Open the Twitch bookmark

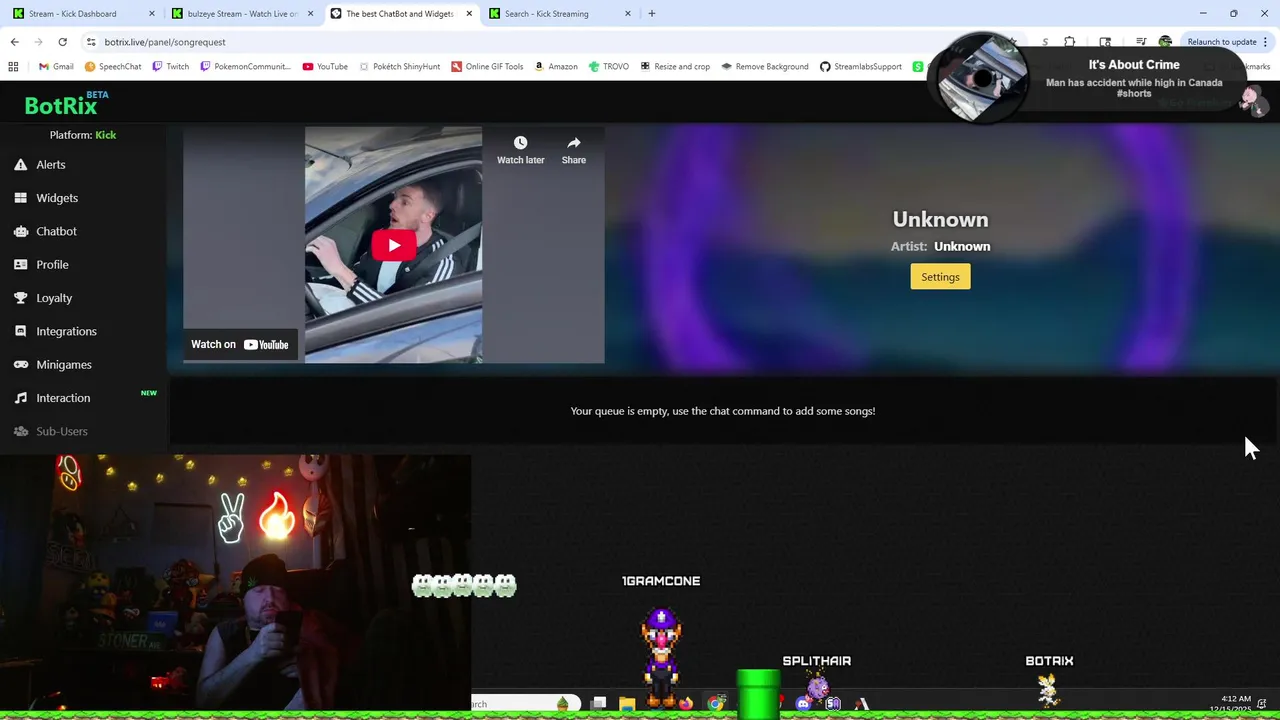[171, 67]
